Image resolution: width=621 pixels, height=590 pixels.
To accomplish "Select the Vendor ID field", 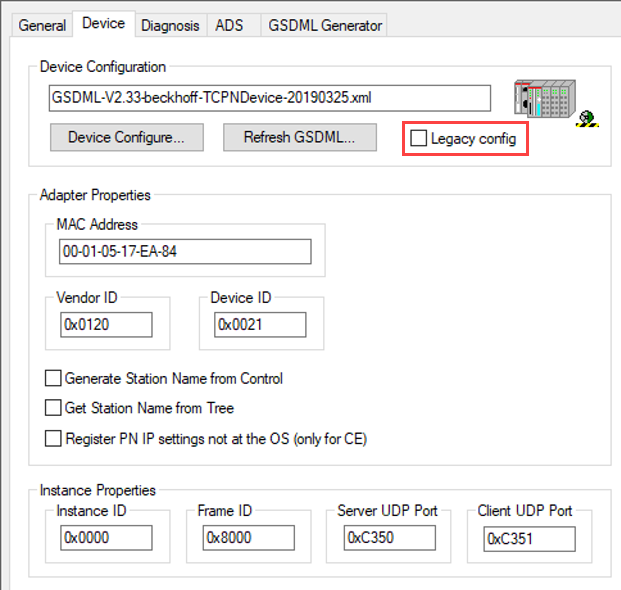I will (x=105, y=325).
